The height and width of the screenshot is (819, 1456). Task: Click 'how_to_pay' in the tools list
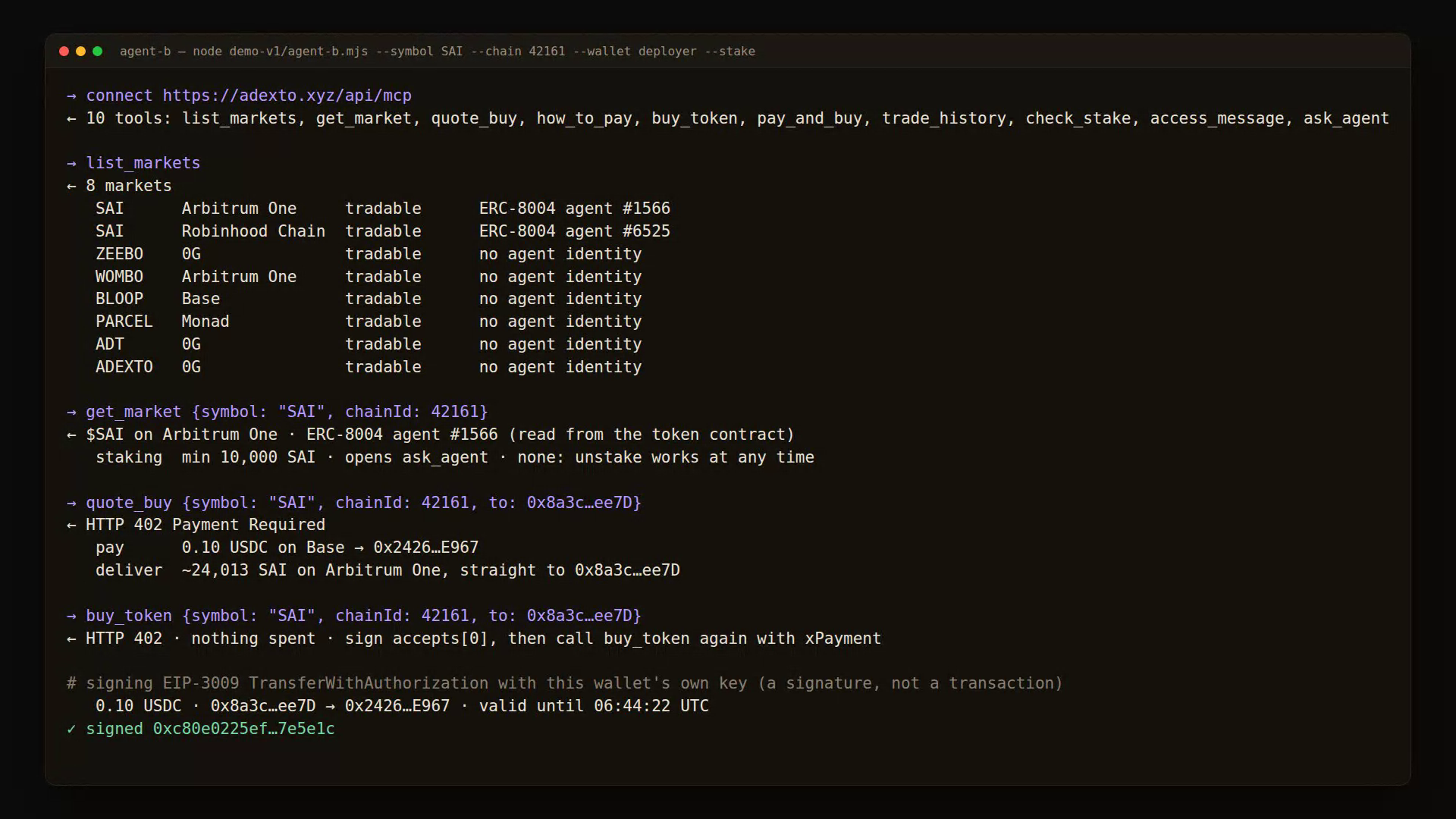click(585, 118)
